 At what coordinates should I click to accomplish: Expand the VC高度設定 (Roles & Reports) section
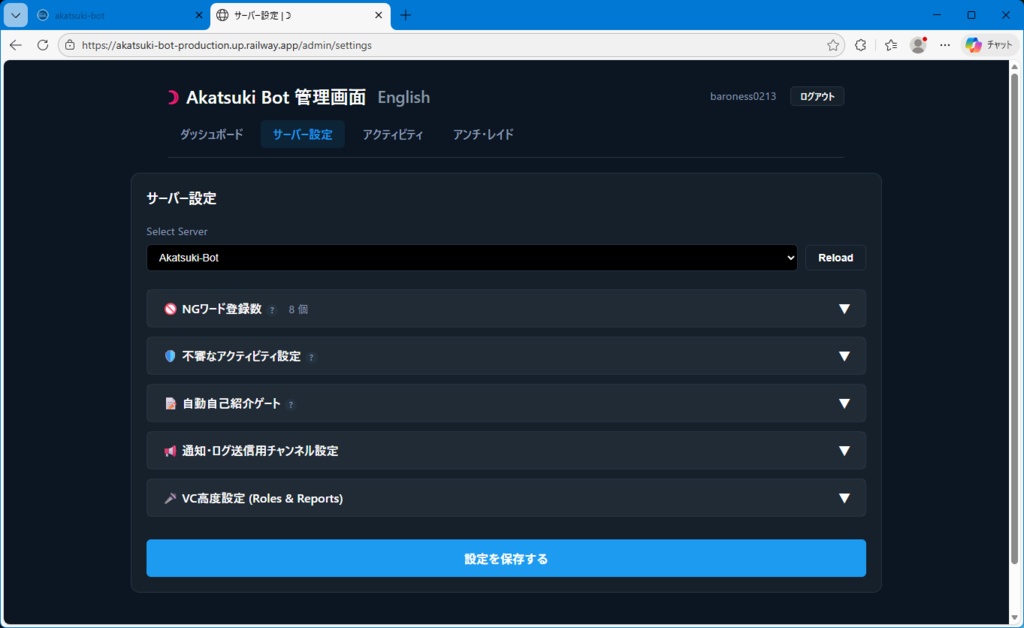845,498
